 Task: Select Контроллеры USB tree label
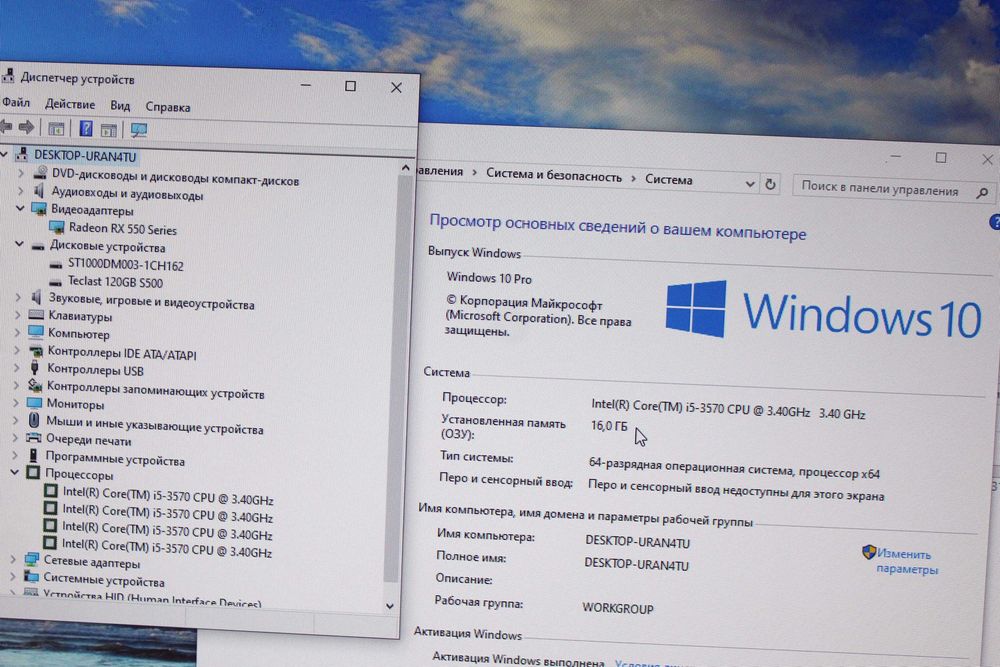point(95,370)
